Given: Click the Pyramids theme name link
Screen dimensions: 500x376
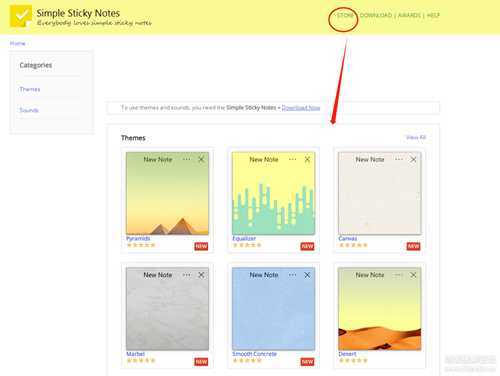Looking at the screenshot, I should [138, 238].
